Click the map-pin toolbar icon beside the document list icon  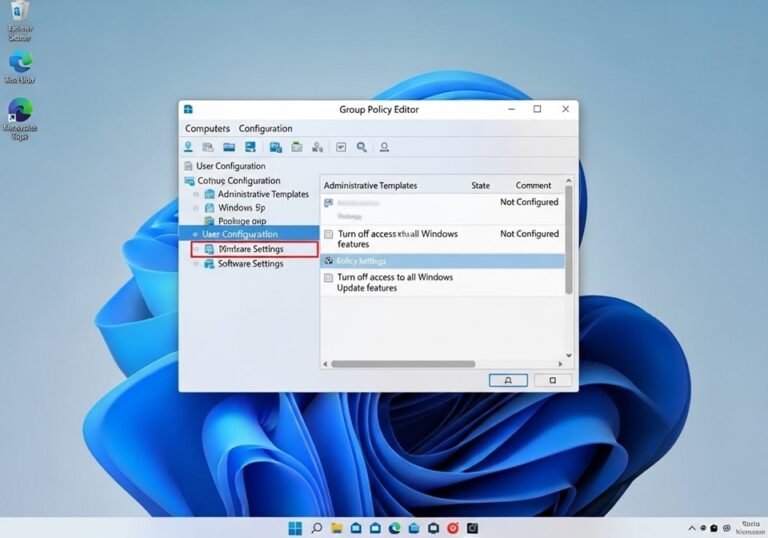(x=188, y=147)
